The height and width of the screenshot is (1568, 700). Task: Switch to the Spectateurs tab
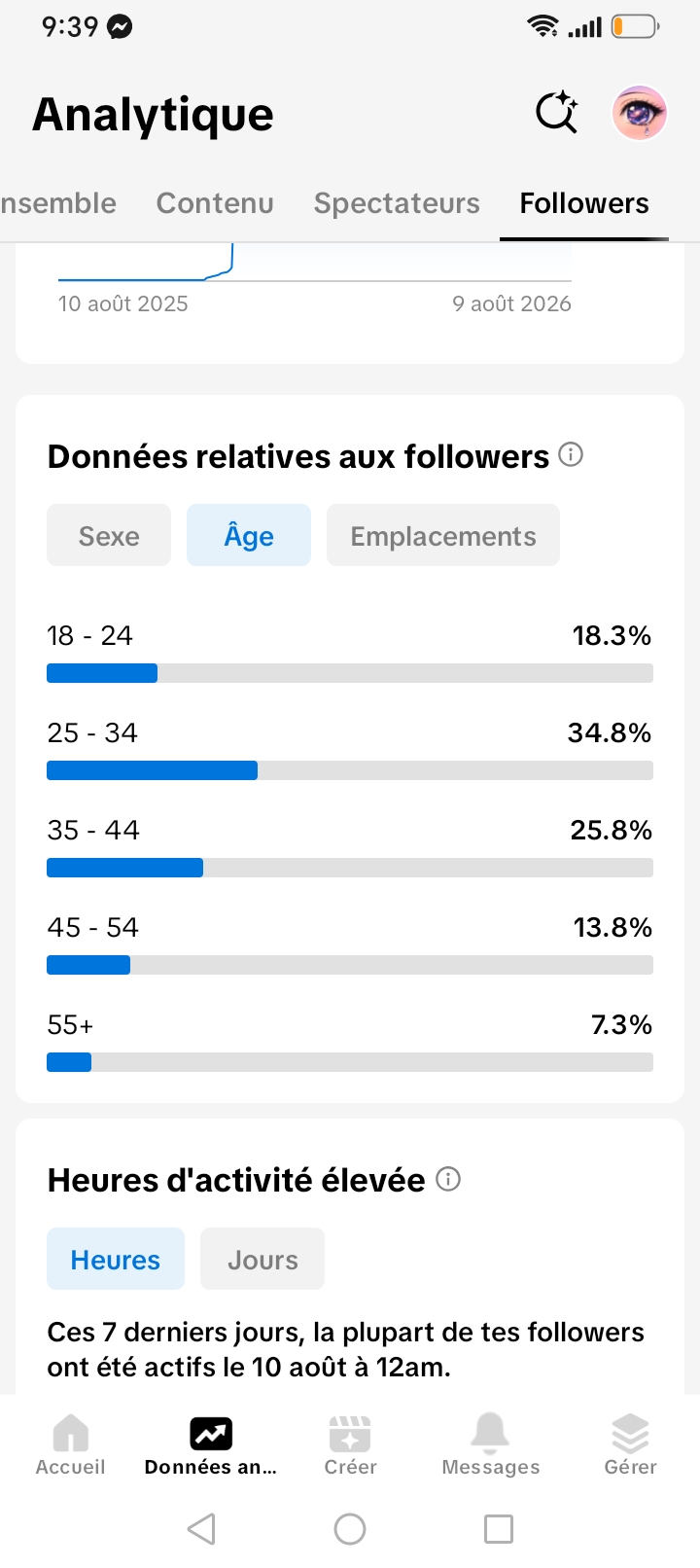397,203
